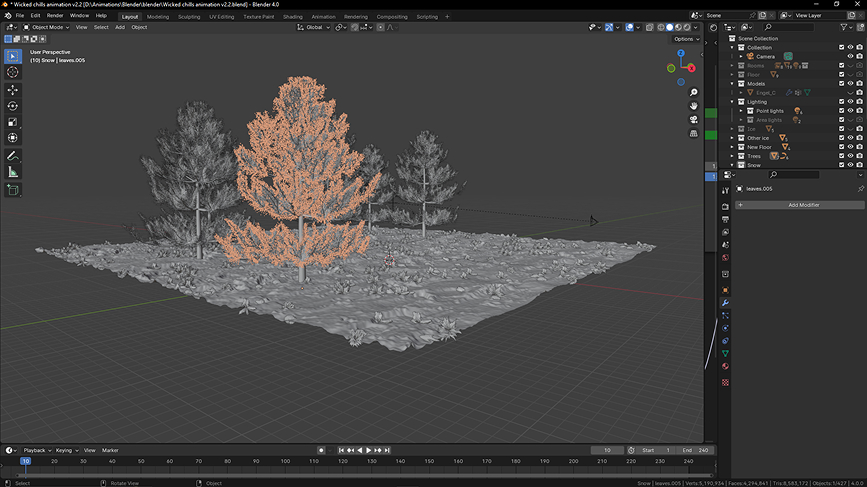
Task: Select the Rotate tool in toolbar
Action: click(x=13, y=105)
